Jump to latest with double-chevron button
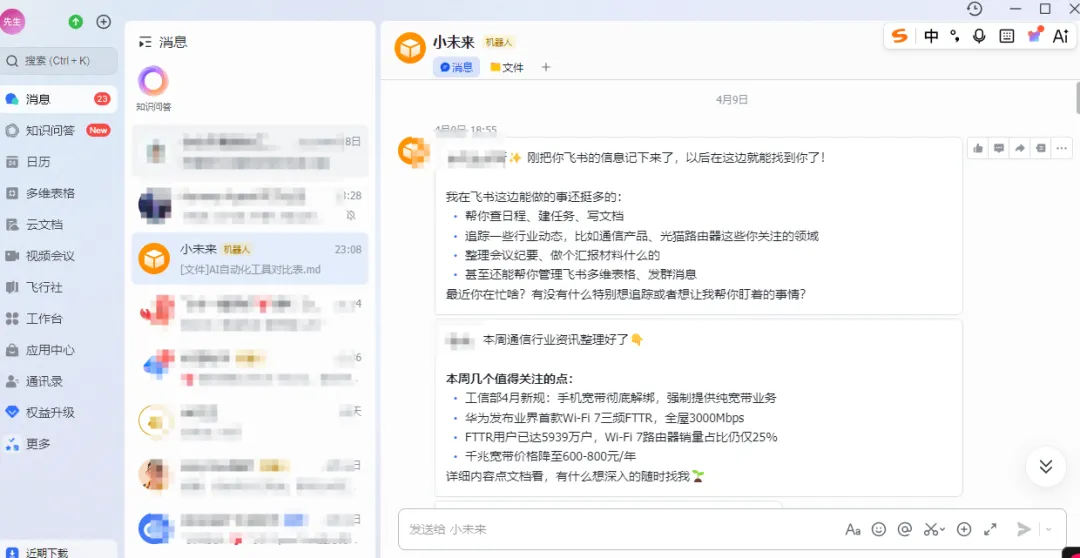The width and height of the screenshot is (1080, 558). tap(1046, 466)
